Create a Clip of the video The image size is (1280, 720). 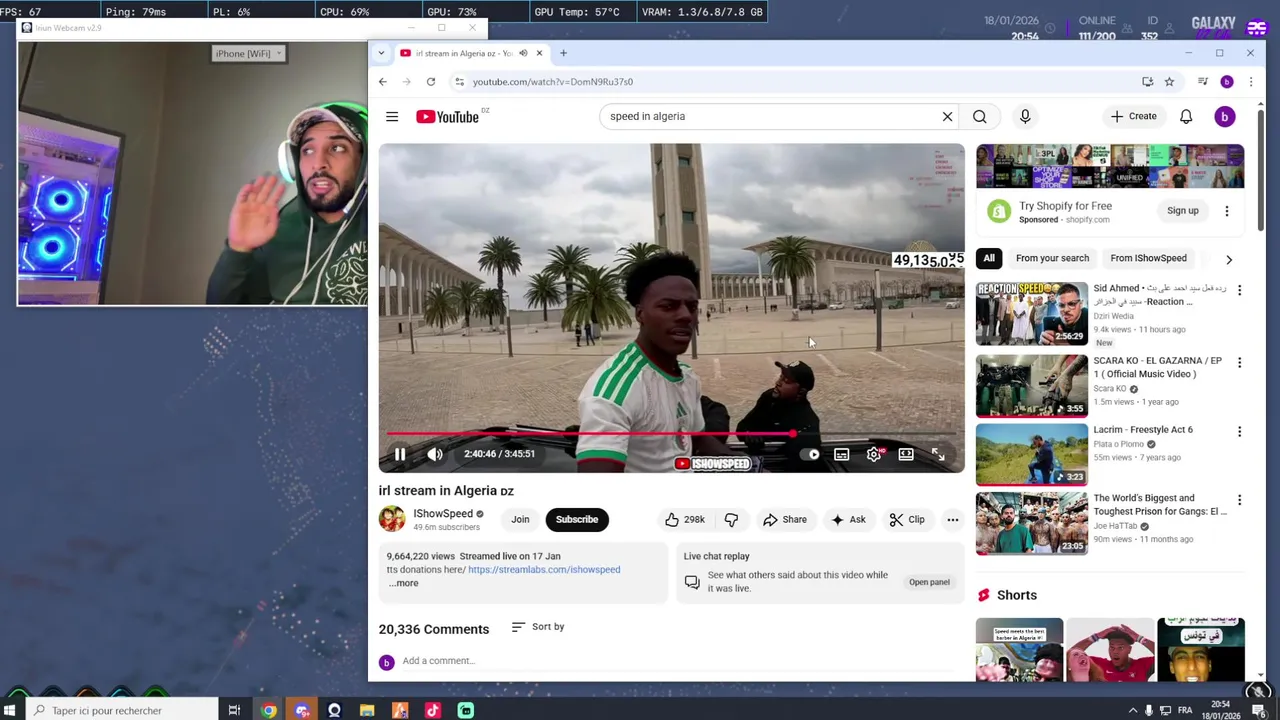[x=907, y=519]
